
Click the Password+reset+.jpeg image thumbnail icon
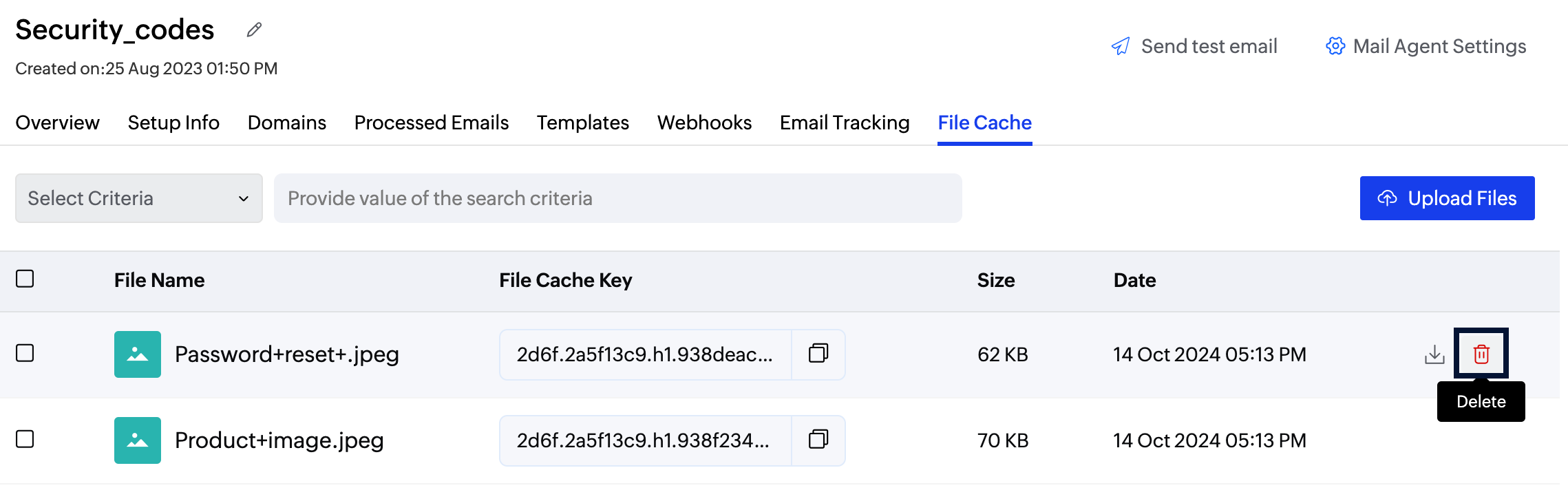tap(138, 354)
